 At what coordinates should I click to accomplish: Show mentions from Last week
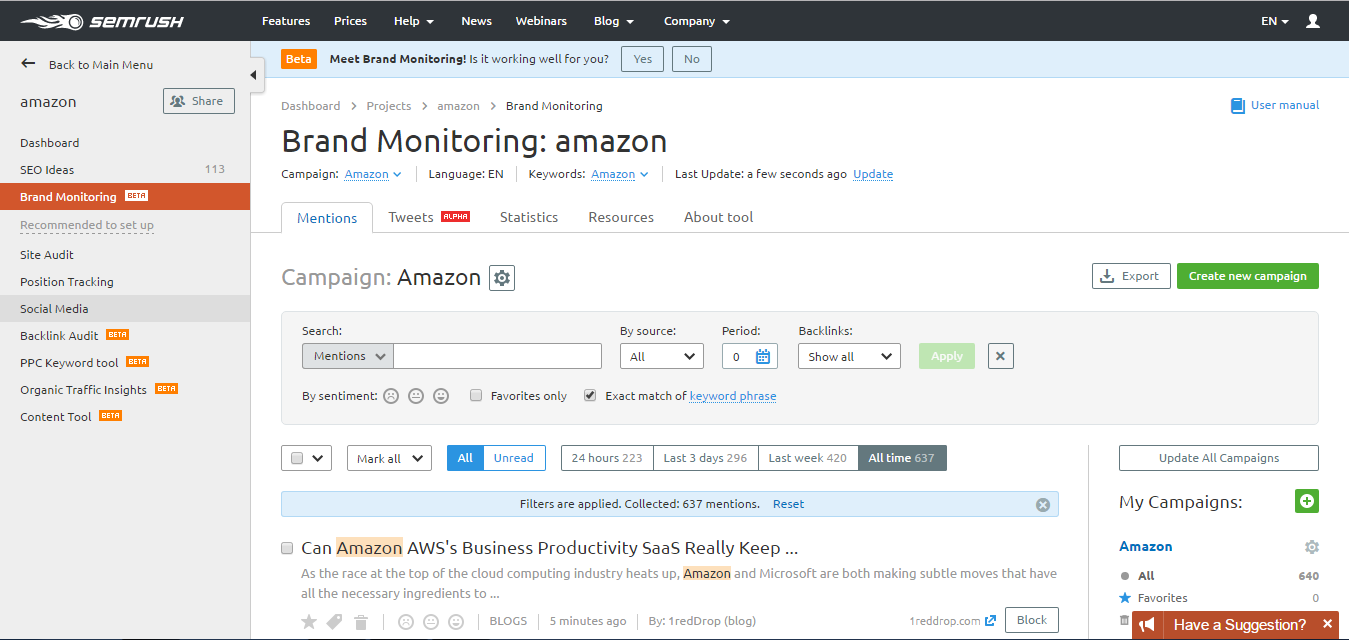click(807, 458)
